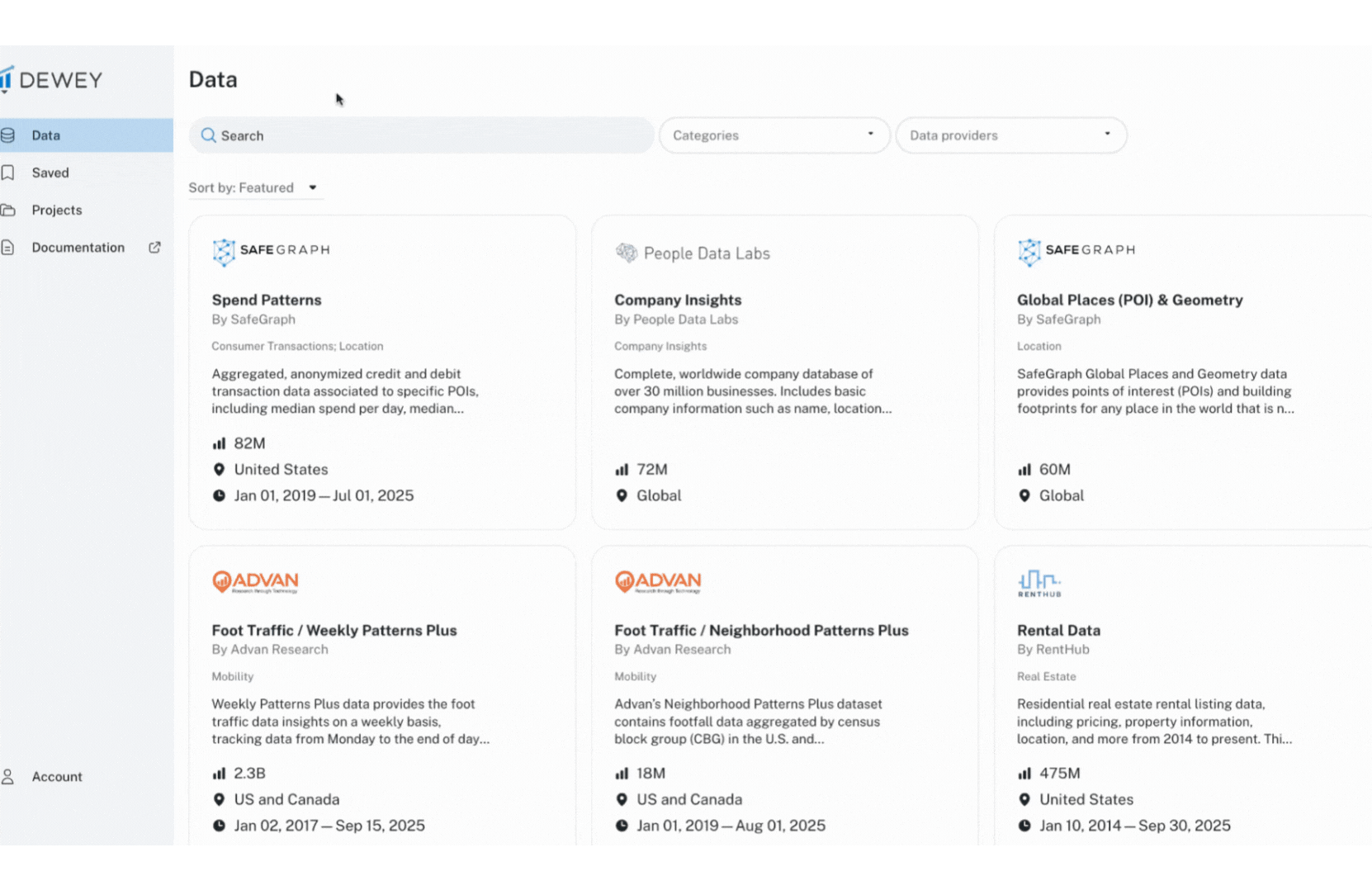Open the Data section in sidebar
This screenshot has width=1372, height=890.
(x=86, y=135)
